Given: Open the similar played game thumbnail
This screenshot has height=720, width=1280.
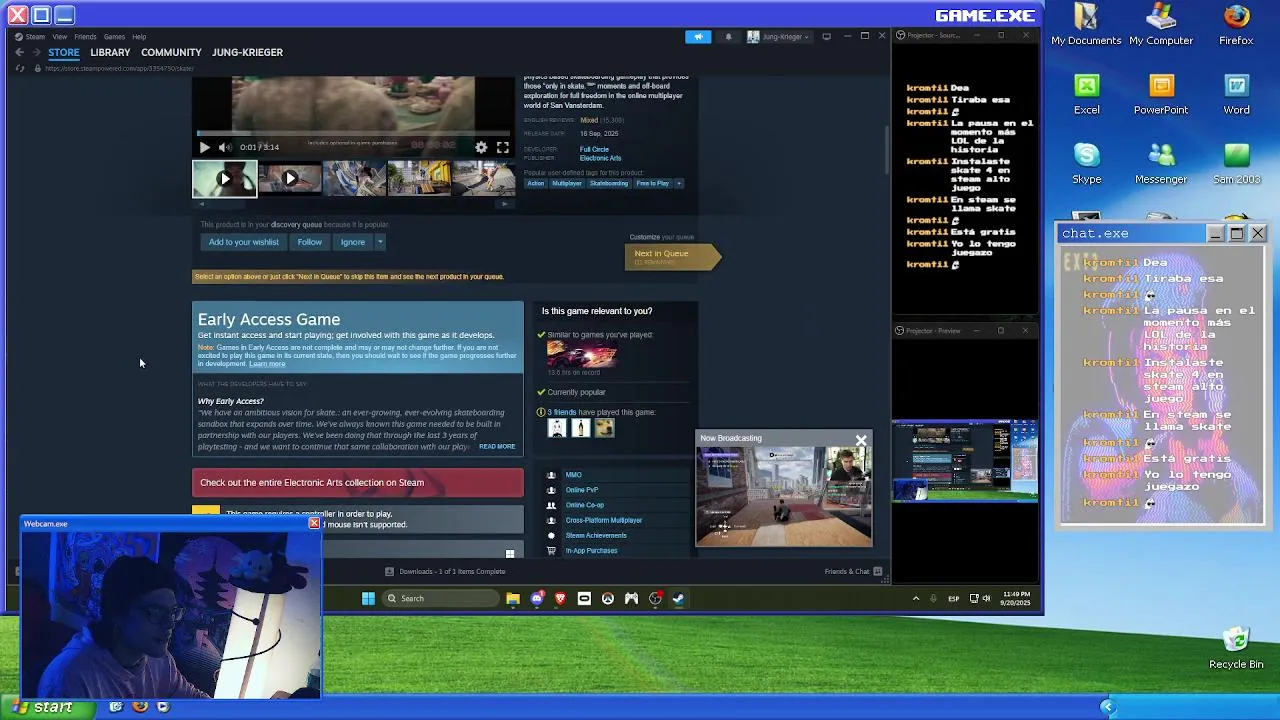Looking at the screenshot, I should (582, 354).
